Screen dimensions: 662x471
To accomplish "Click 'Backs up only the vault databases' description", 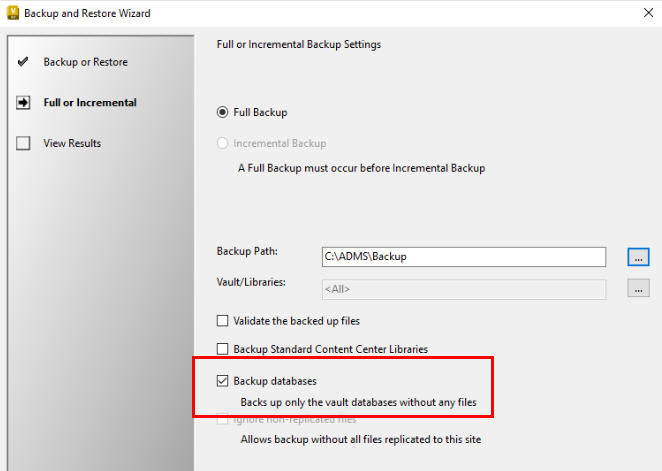I will pos(358,402).
